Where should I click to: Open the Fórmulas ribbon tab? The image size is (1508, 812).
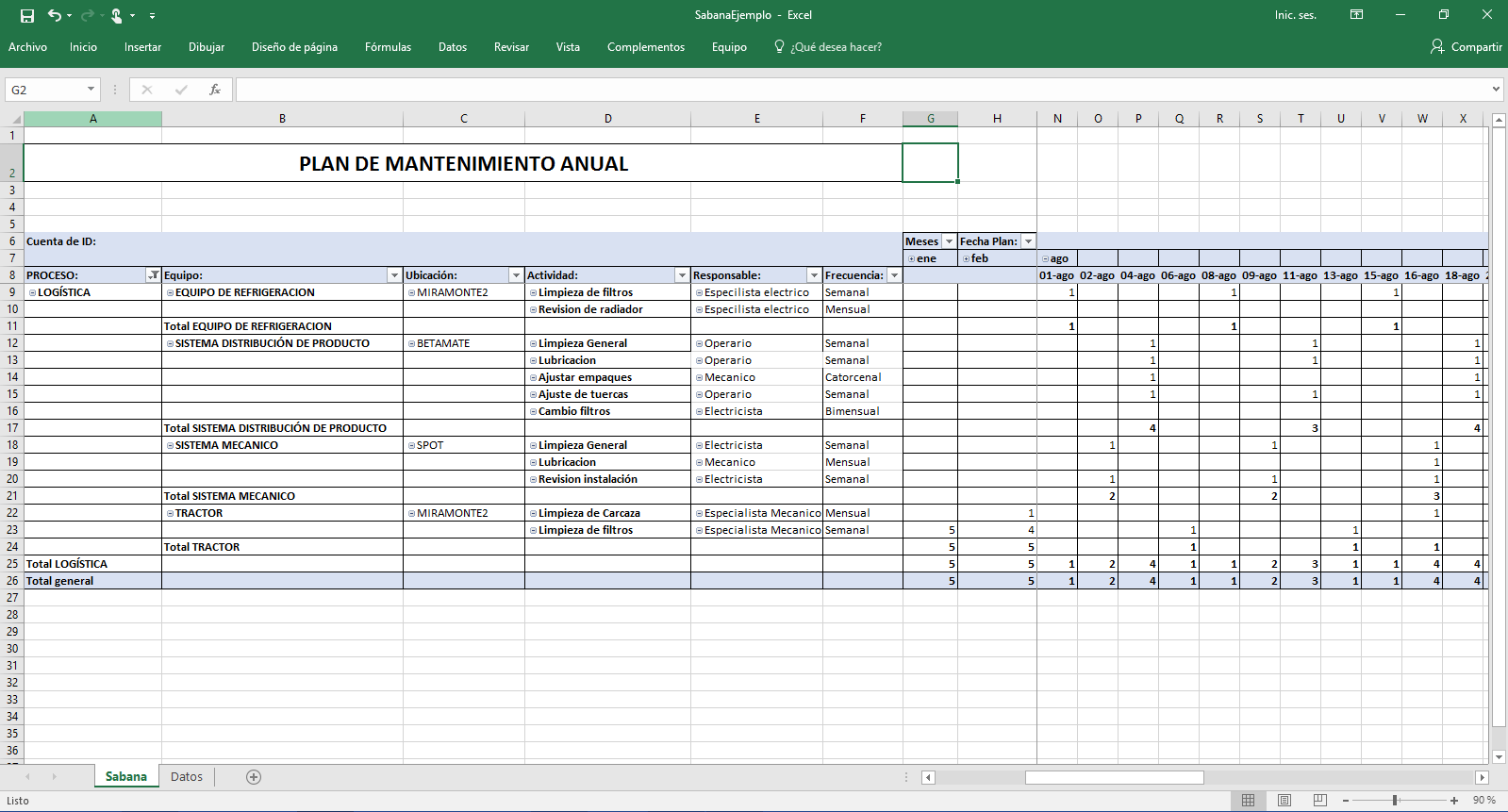coord(388,47)
